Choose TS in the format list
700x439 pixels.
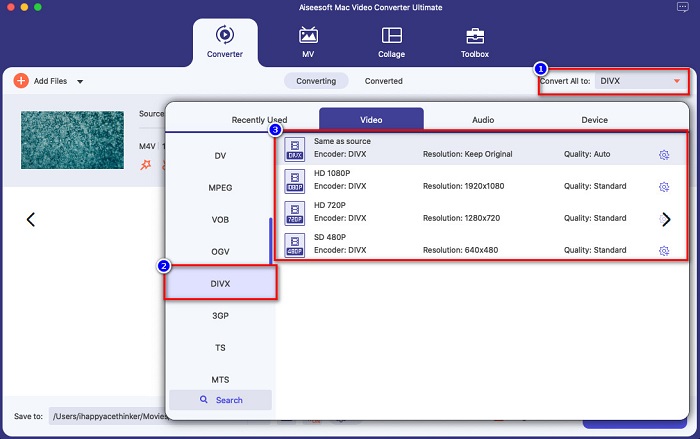(x=220, y=347)
